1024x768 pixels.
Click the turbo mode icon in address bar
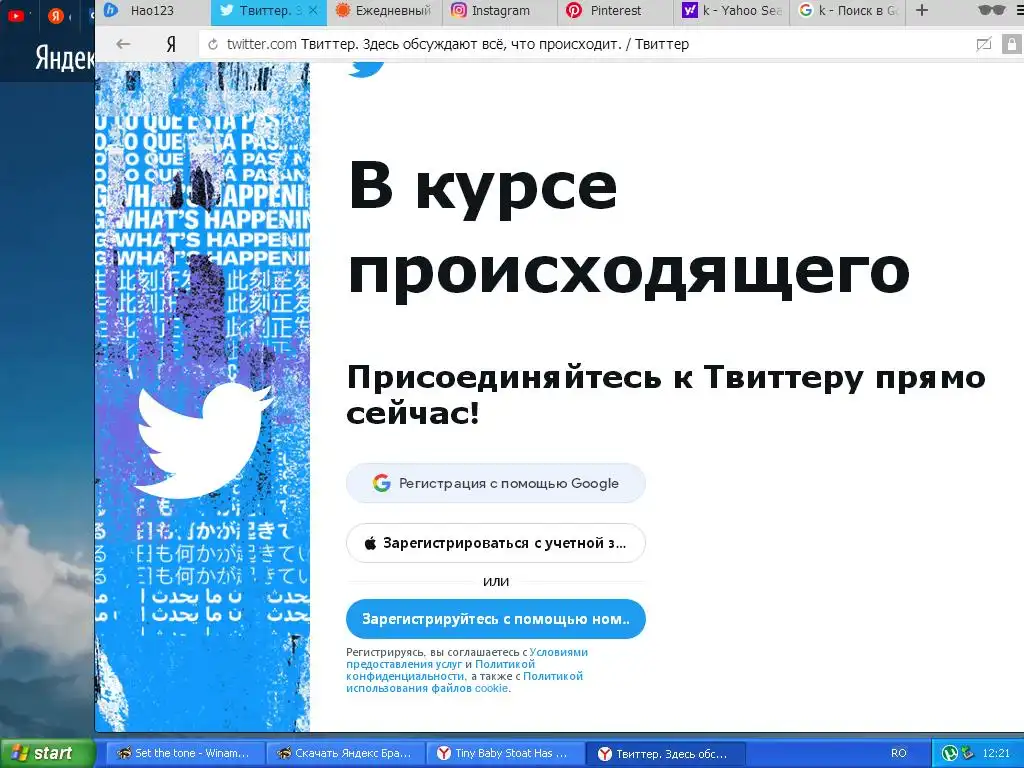point(984,44)
